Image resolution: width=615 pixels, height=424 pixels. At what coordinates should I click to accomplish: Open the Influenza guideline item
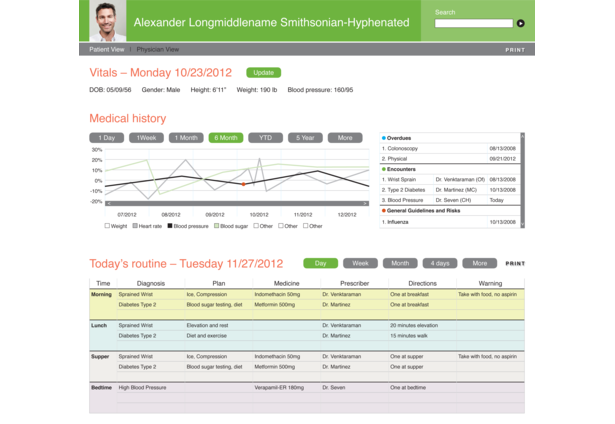click(449, 222)
